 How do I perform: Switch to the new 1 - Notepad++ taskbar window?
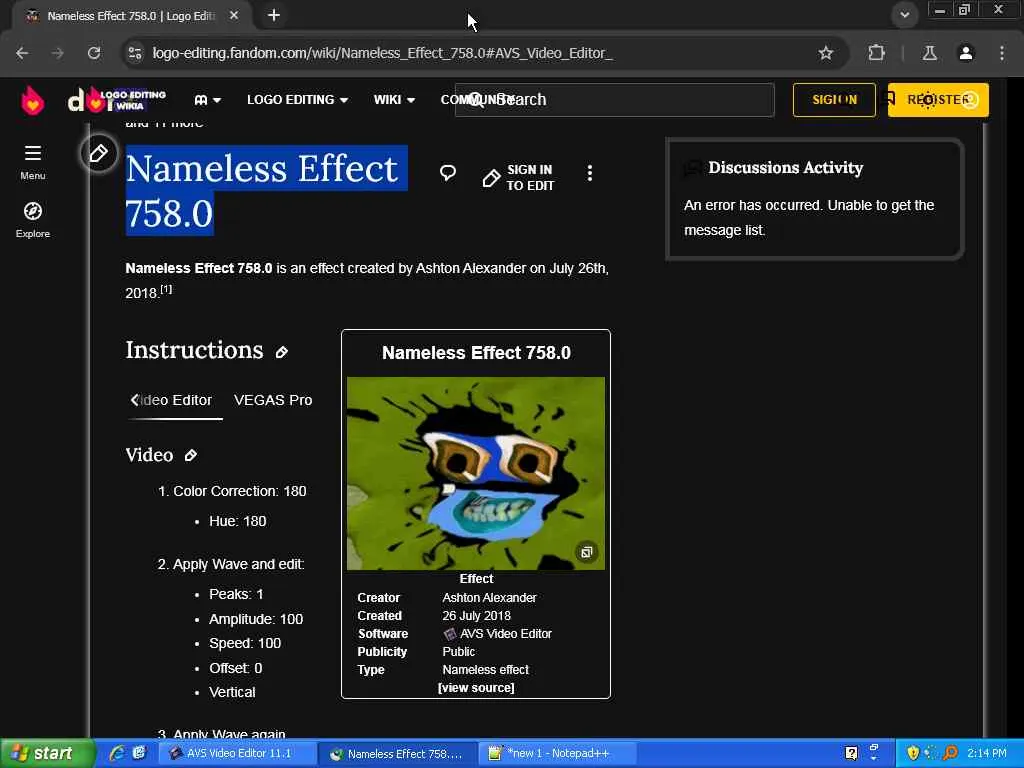coord(557,754)
